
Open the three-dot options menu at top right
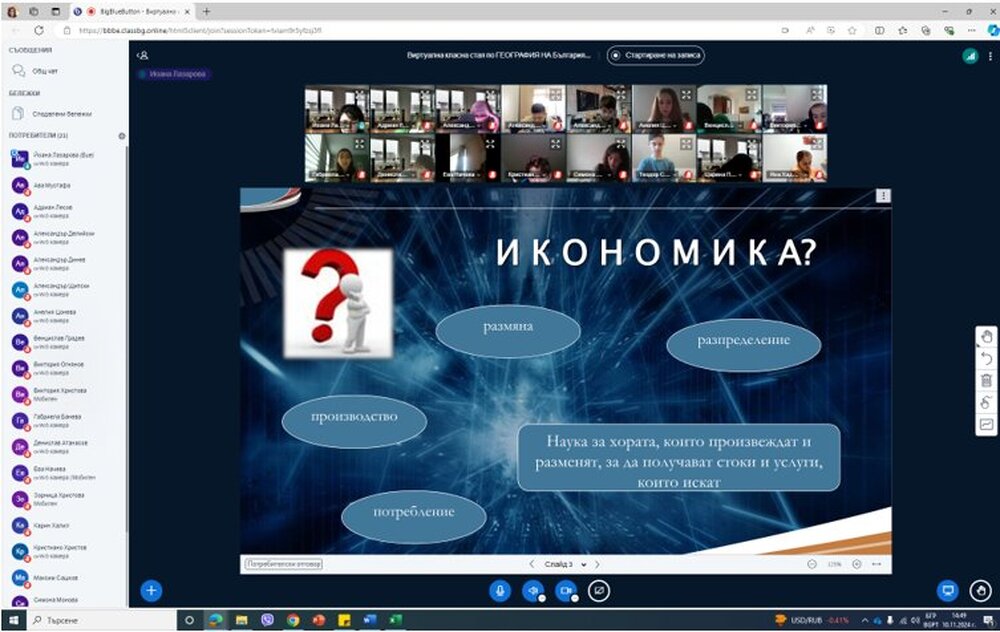(x=988, y=56)
